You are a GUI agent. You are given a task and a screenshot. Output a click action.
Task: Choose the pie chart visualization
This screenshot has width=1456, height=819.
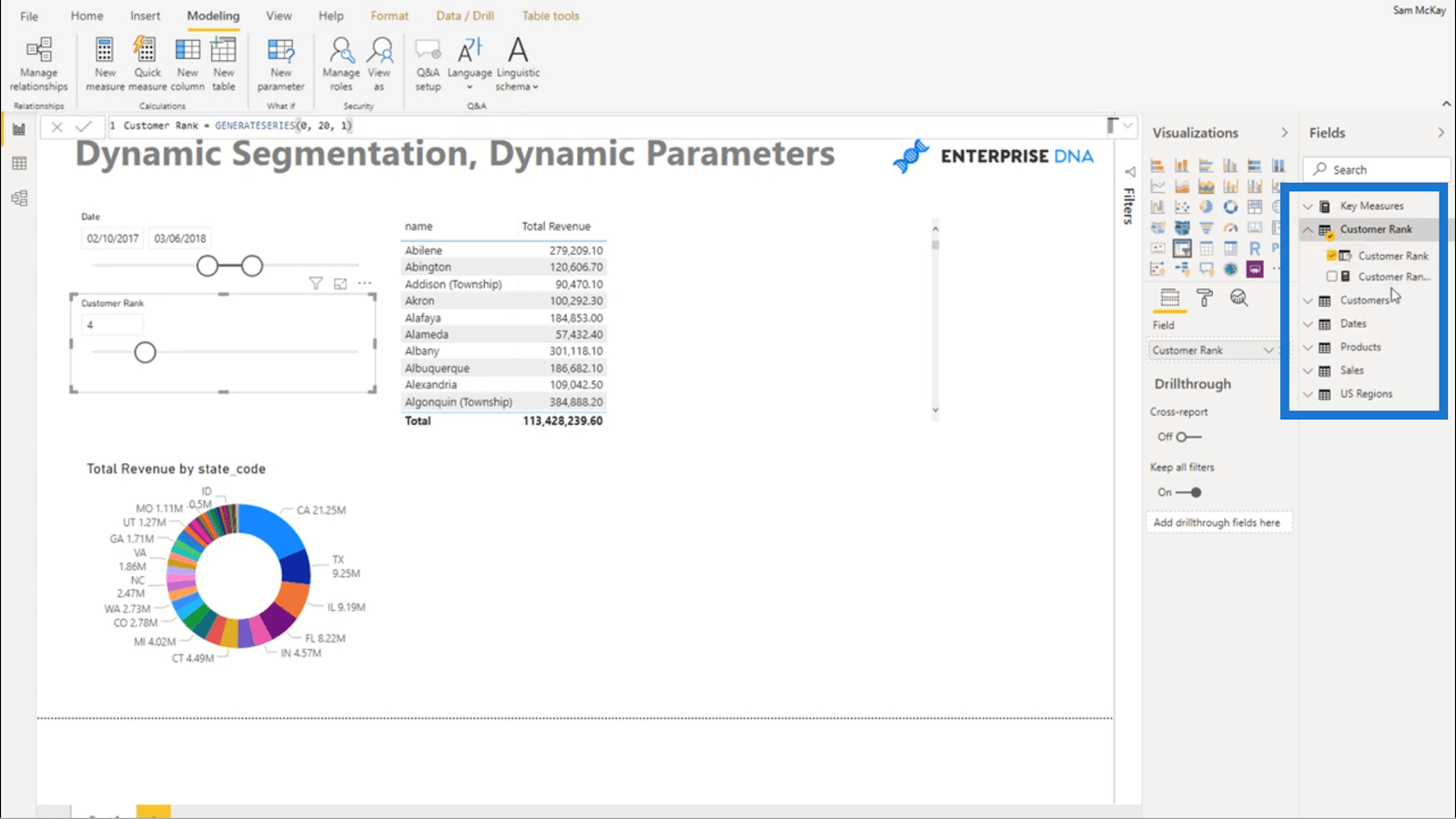coord(1206,207)
